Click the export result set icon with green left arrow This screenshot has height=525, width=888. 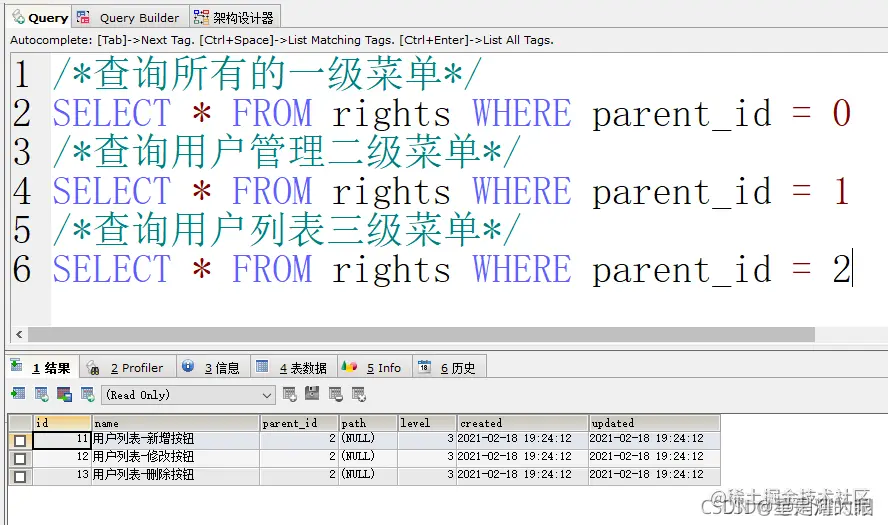click(x=18, y=394)
